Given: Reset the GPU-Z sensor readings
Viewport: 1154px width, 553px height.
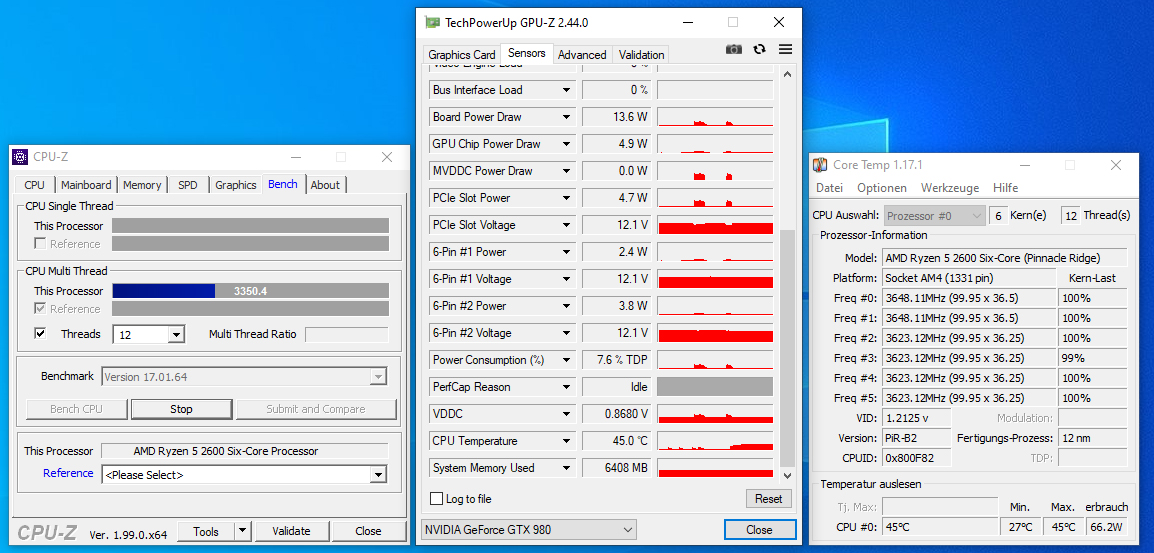Looking at the screenshot, I should click(x=768, y=499).
